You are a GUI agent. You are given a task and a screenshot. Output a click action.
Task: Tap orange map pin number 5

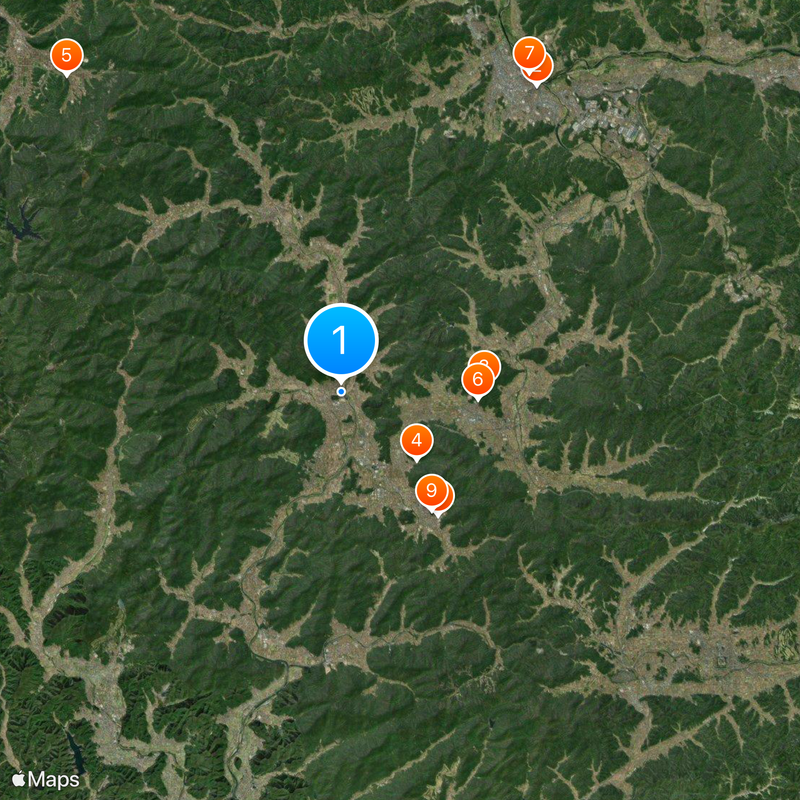tap(66, 55)
